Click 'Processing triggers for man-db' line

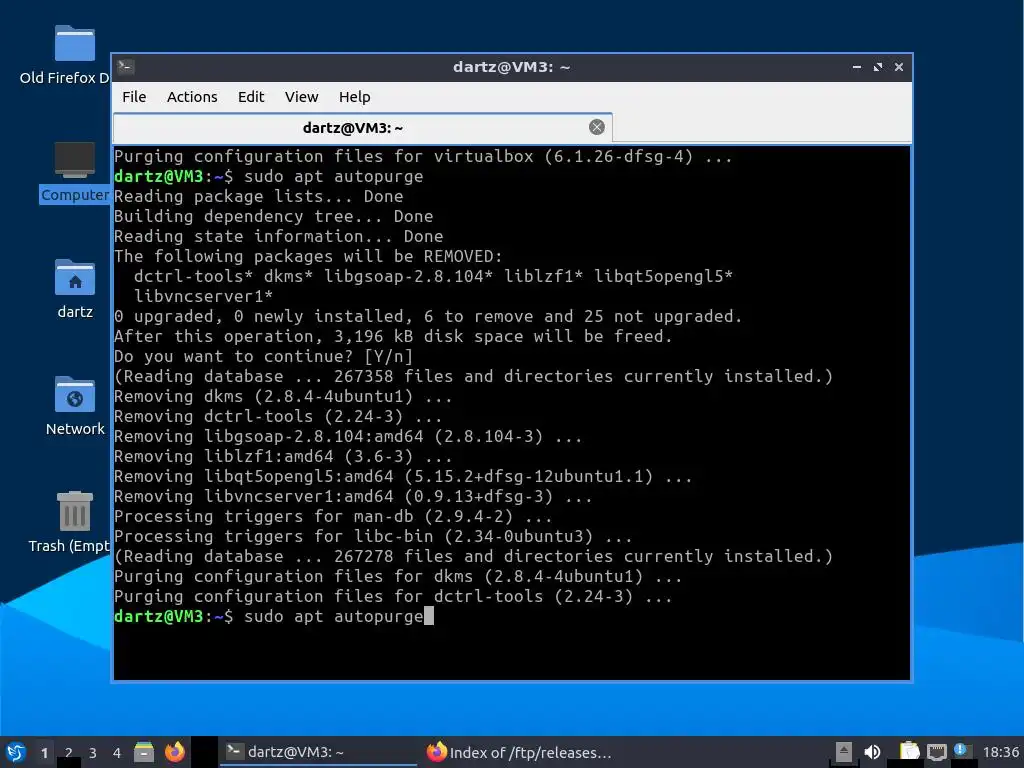point(333,517)
